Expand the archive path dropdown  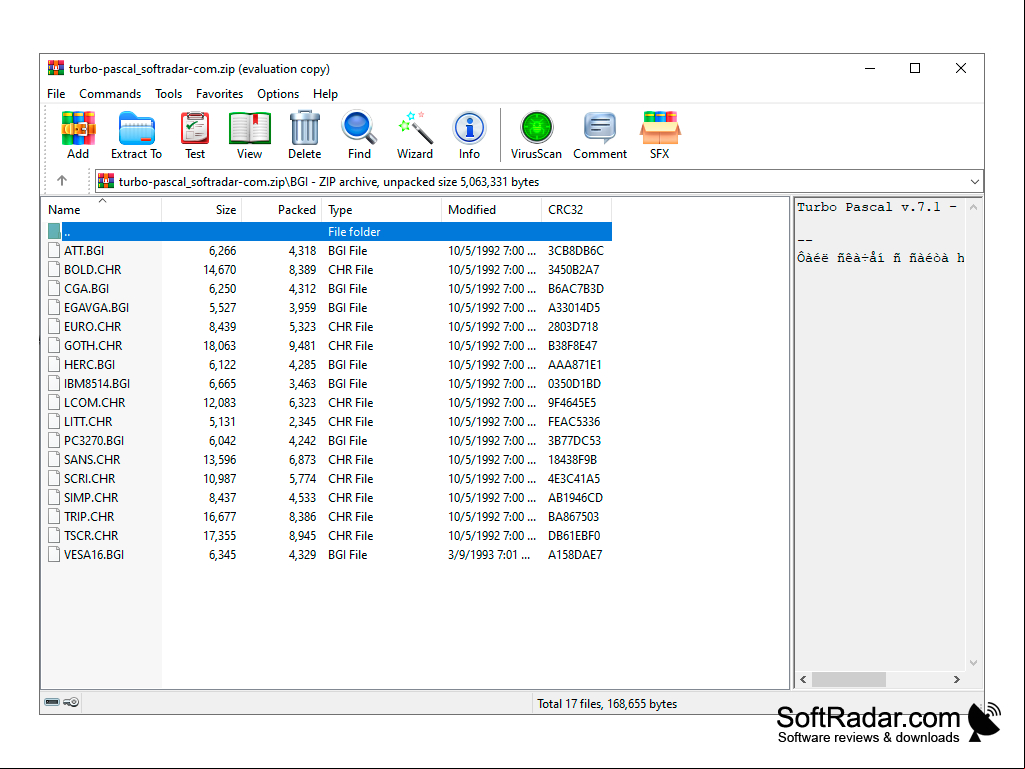point(975,182)
